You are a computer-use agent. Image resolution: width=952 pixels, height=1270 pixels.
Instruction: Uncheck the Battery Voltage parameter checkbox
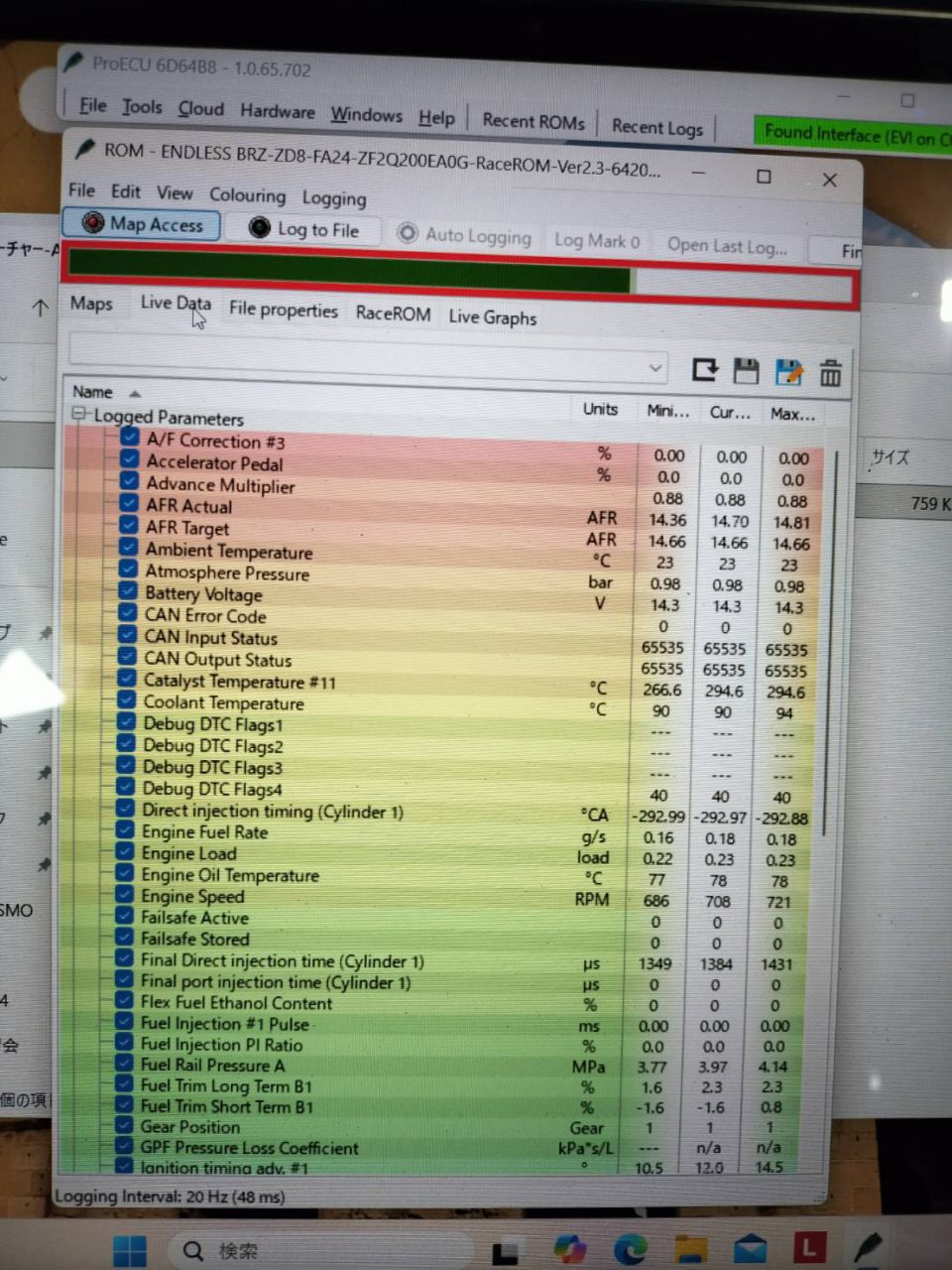pyautogui.click(x=127, y=590)
